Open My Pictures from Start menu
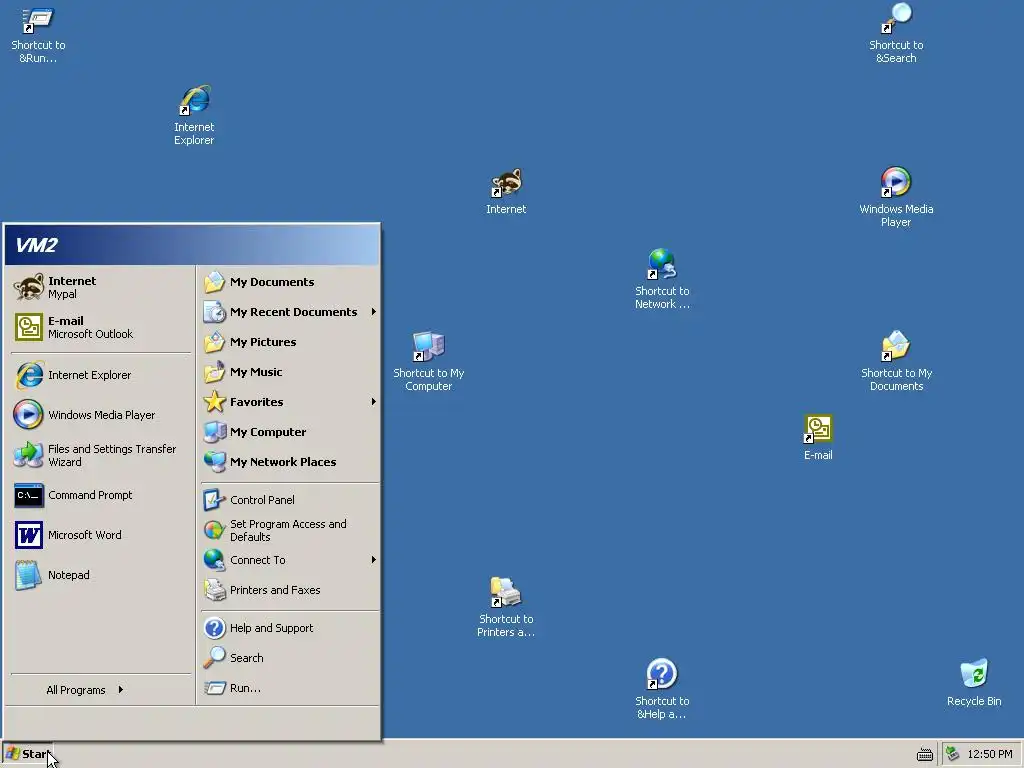Viewport: 1024px width, 768px height. coord(290,342)
